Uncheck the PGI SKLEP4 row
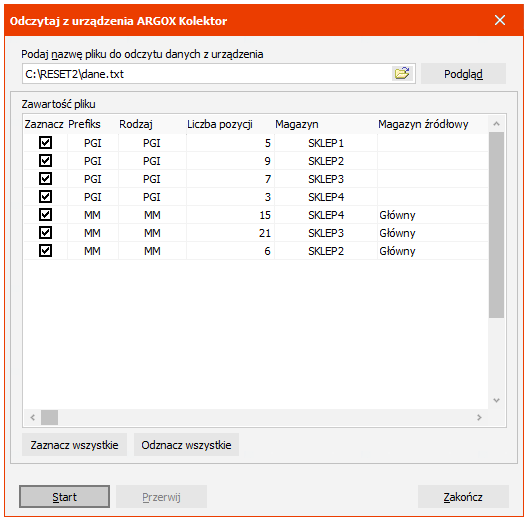This screenshot has width=528, height=521. pyautogui.click(x=45, y=197)
